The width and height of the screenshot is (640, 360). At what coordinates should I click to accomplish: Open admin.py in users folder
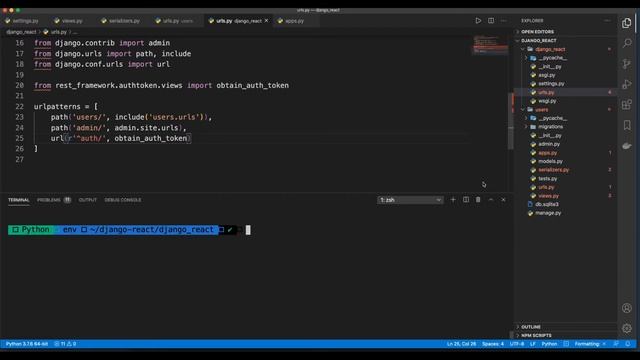(x=549, y=144)
